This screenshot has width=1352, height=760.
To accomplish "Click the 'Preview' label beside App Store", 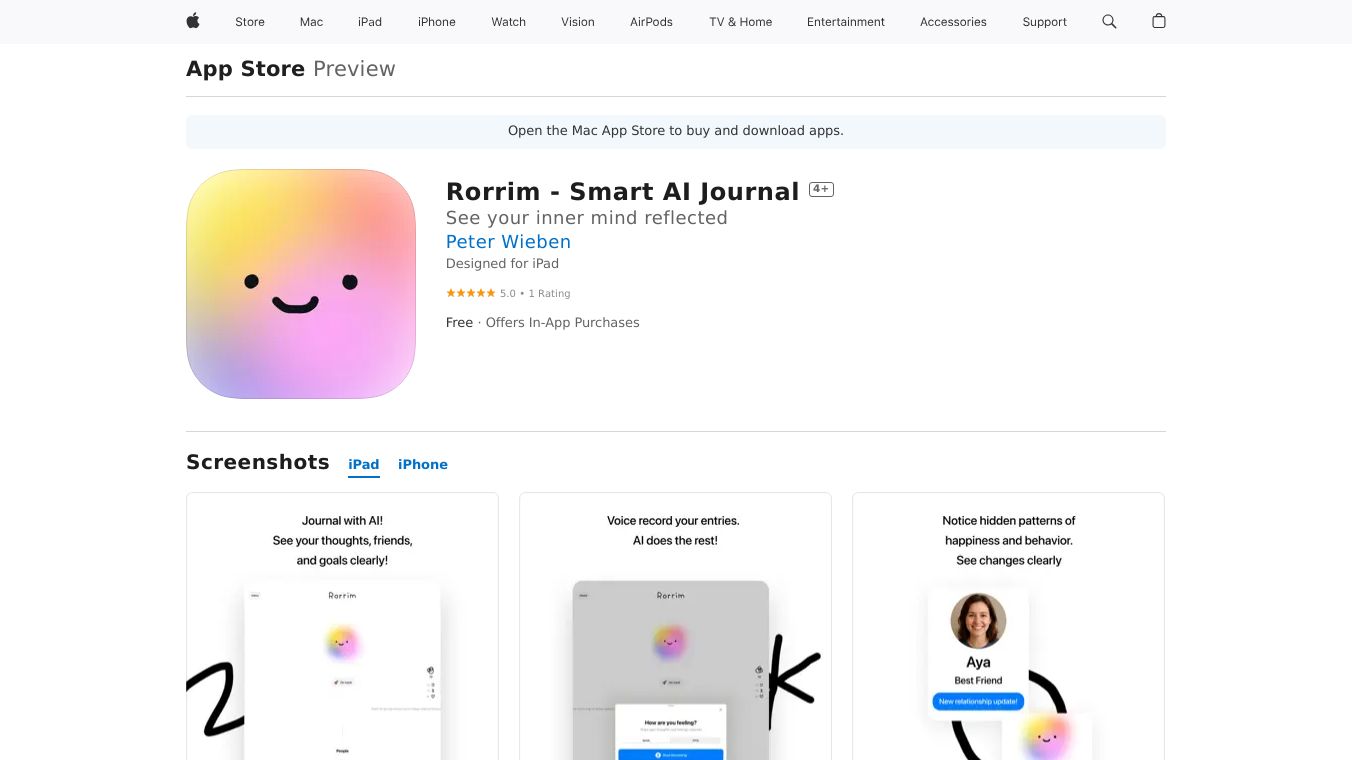I will pos(354,69).
